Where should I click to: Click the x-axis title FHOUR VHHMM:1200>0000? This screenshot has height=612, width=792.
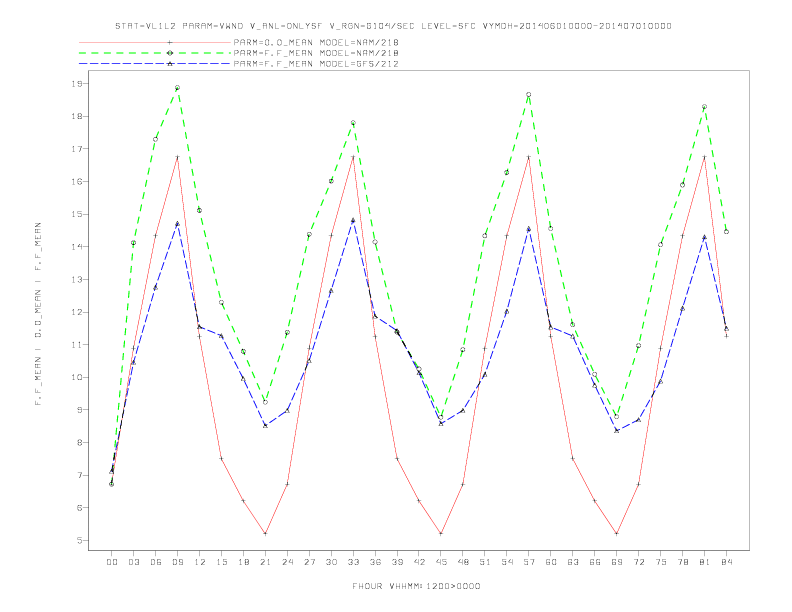tap(416, 586)
